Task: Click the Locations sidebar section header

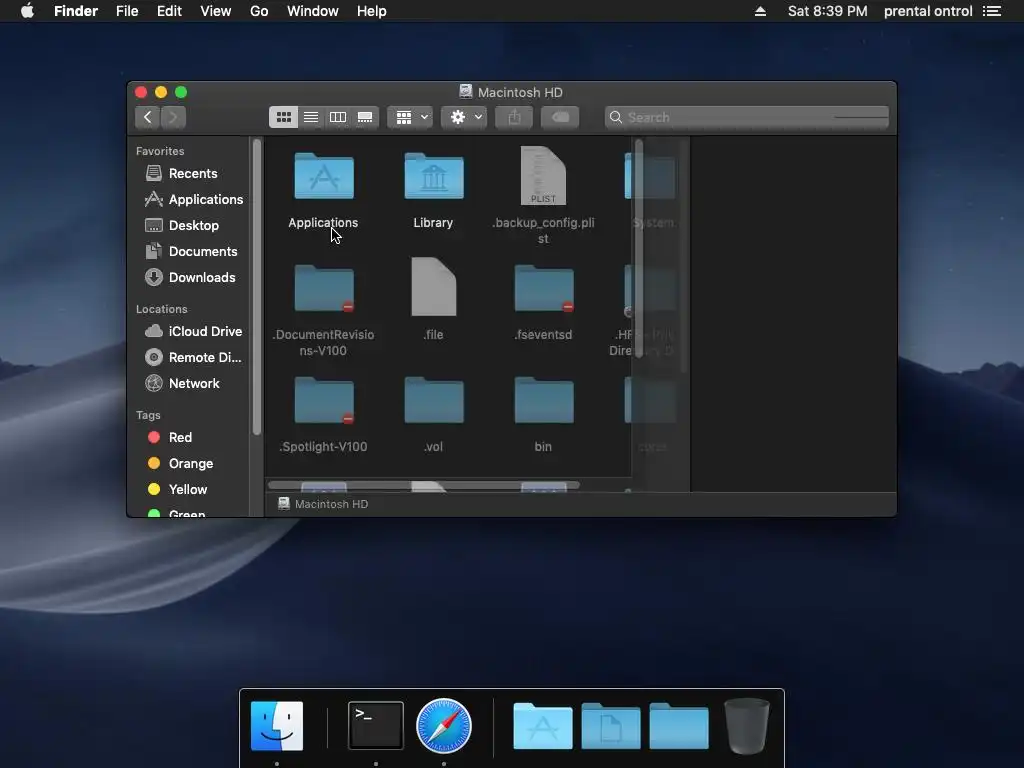Action: (x=161, y=309)
